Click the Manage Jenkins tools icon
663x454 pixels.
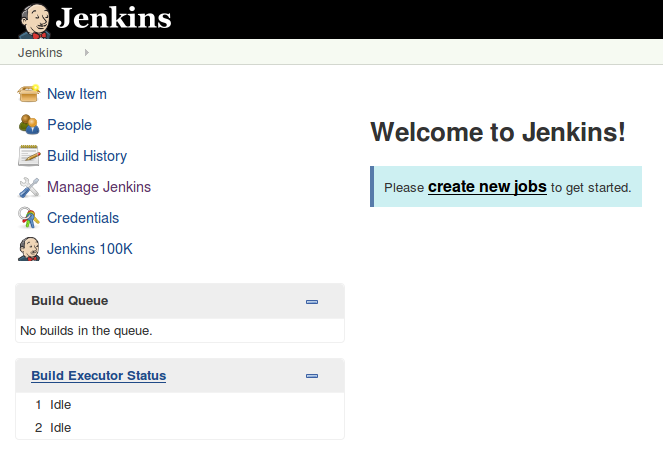(29, 187)
